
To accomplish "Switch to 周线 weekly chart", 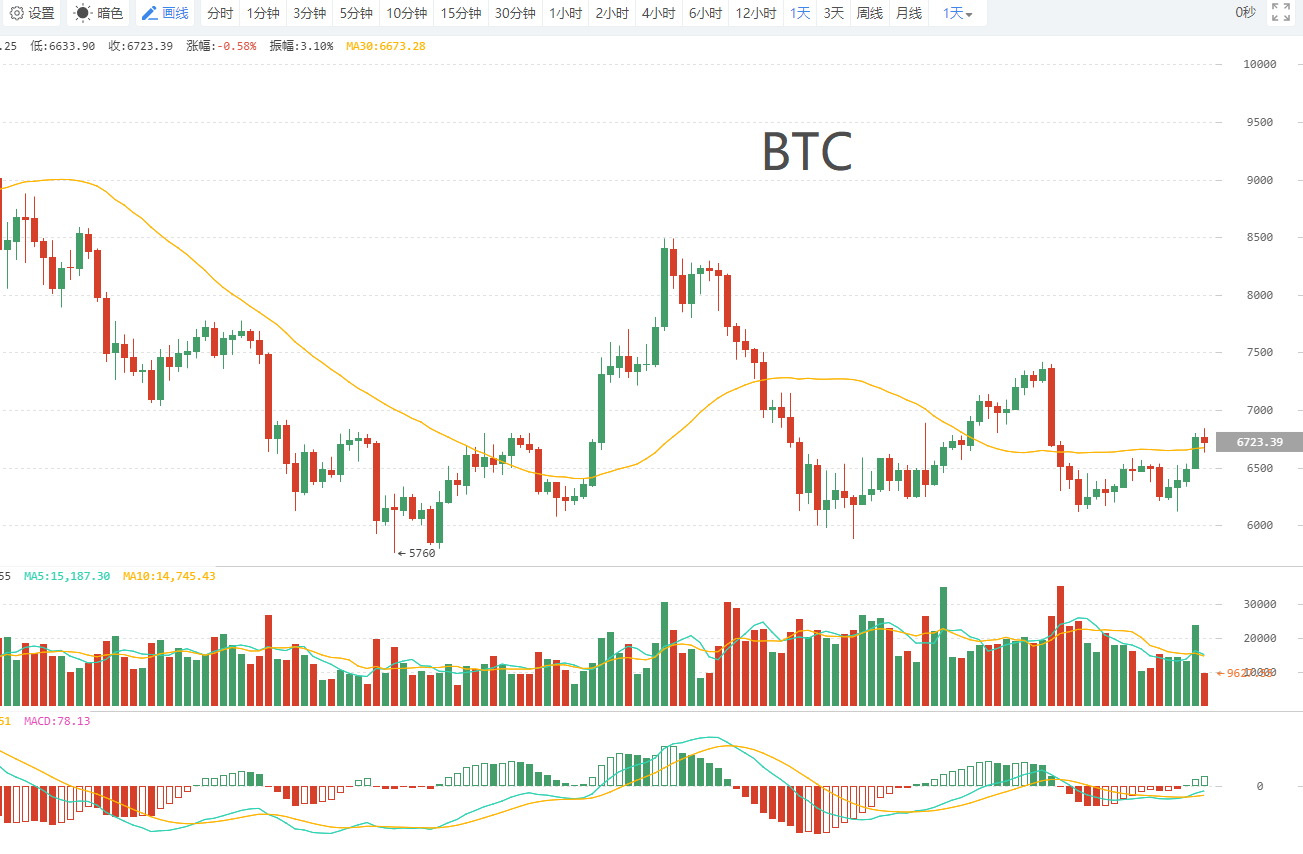I will point(869,14).
